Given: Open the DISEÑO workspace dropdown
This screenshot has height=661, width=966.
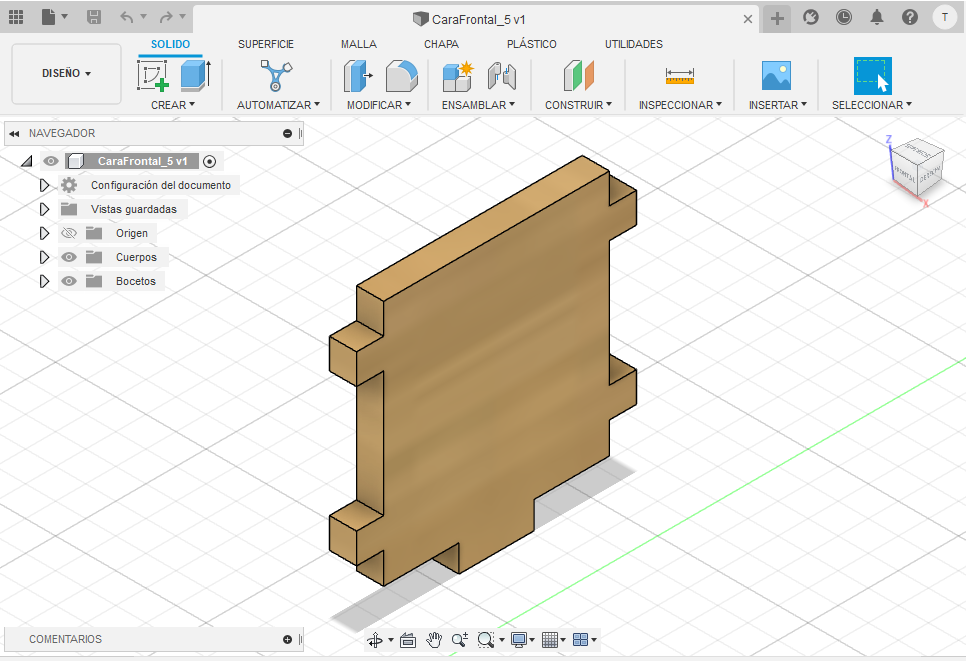Looking at the screenshot, I should 67,73.
